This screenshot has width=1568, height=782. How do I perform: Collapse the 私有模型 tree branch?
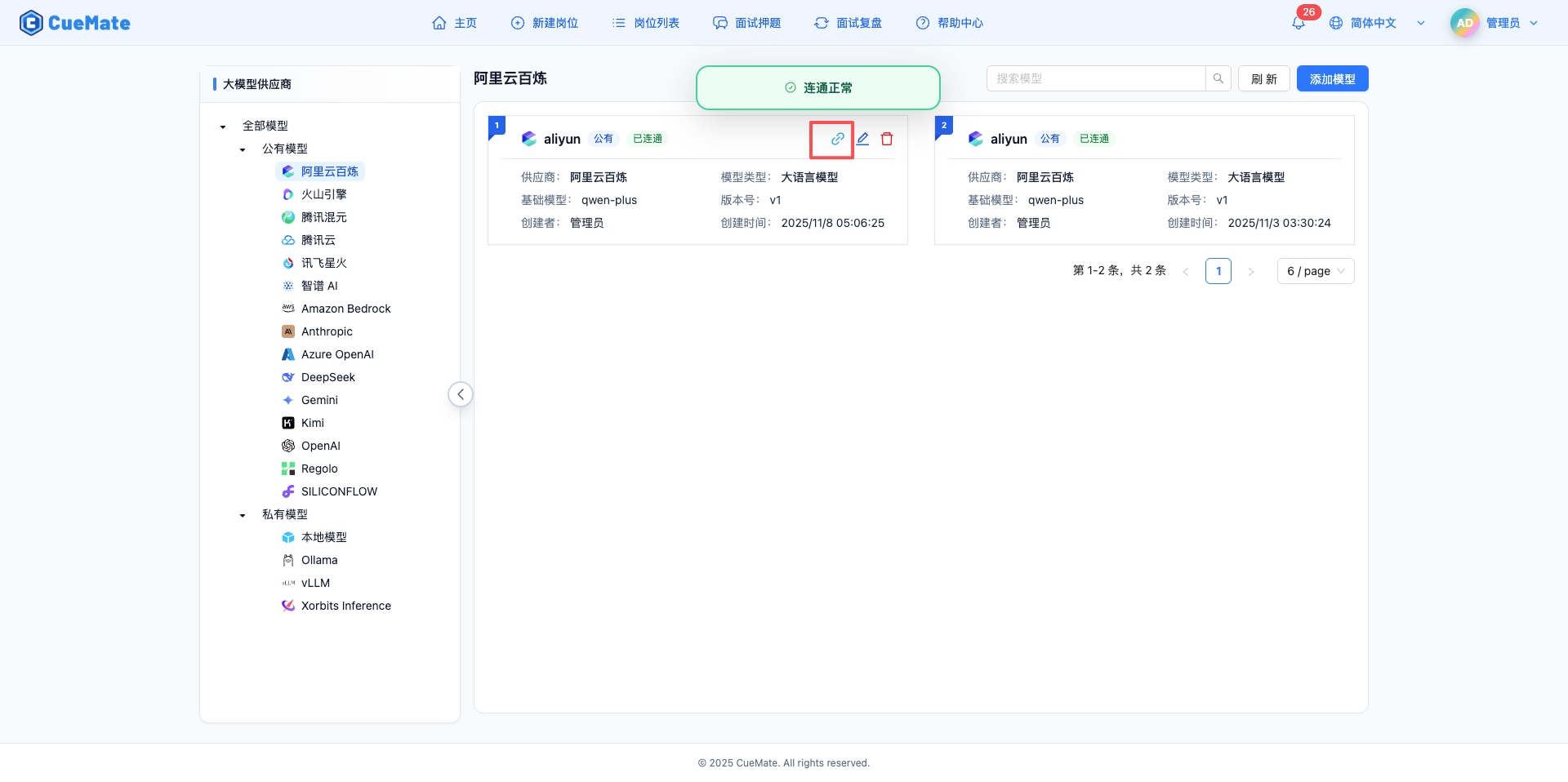241,514
